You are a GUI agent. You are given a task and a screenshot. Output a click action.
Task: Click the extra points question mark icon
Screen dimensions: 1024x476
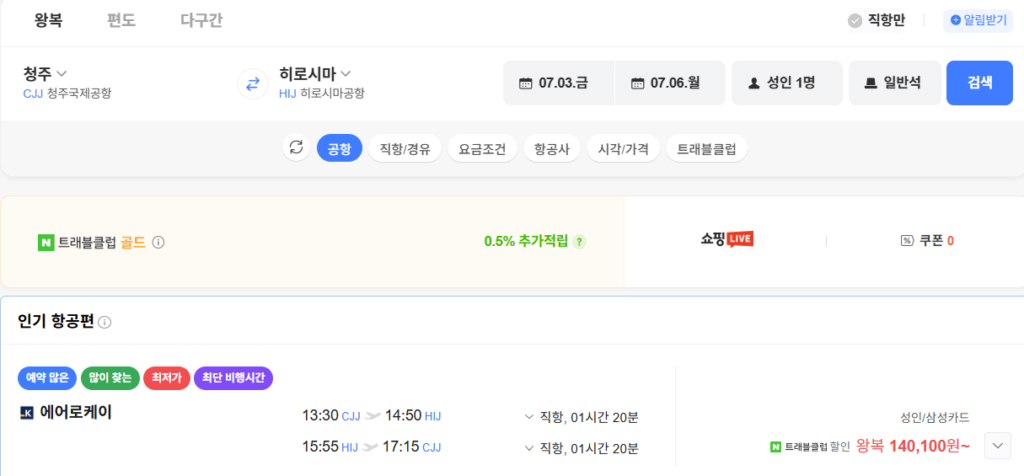(579, 241)
